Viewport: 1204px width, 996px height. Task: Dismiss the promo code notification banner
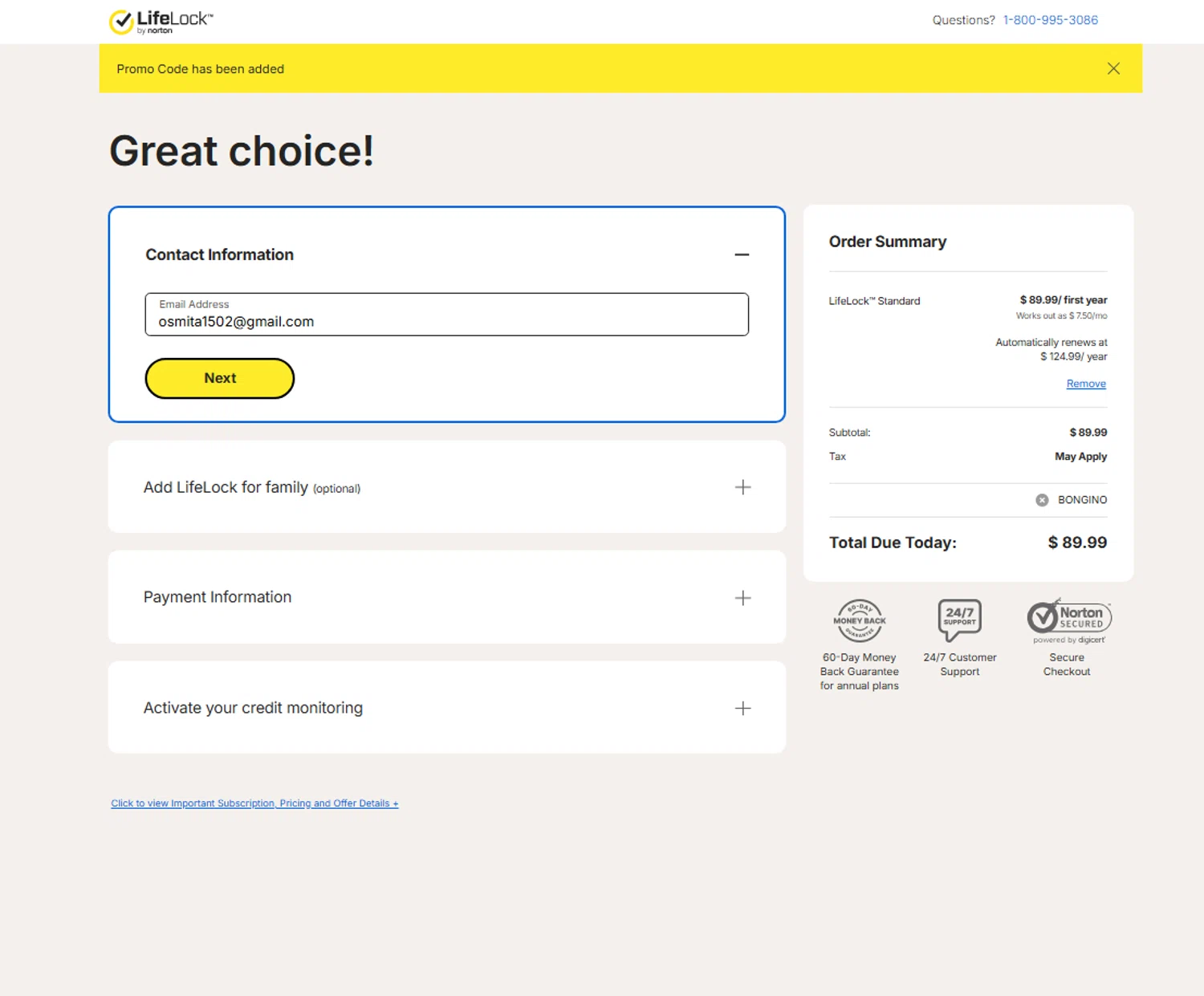pos(1113,69)
